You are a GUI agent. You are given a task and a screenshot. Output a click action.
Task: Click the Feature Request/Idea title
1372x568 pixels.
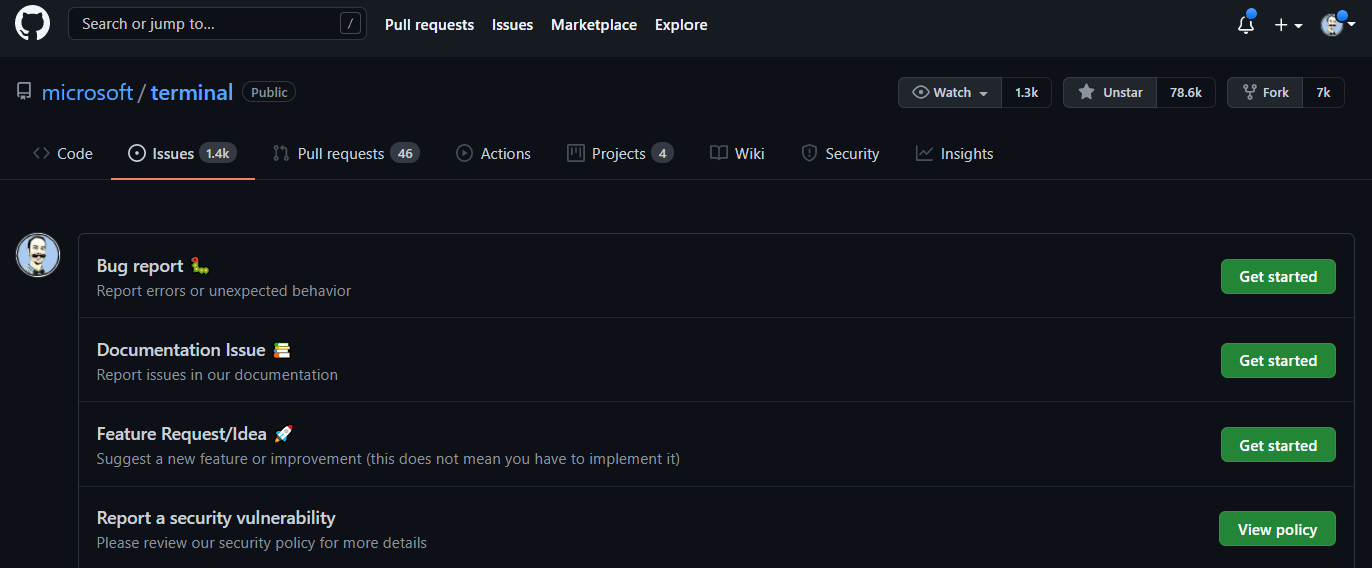182,434
